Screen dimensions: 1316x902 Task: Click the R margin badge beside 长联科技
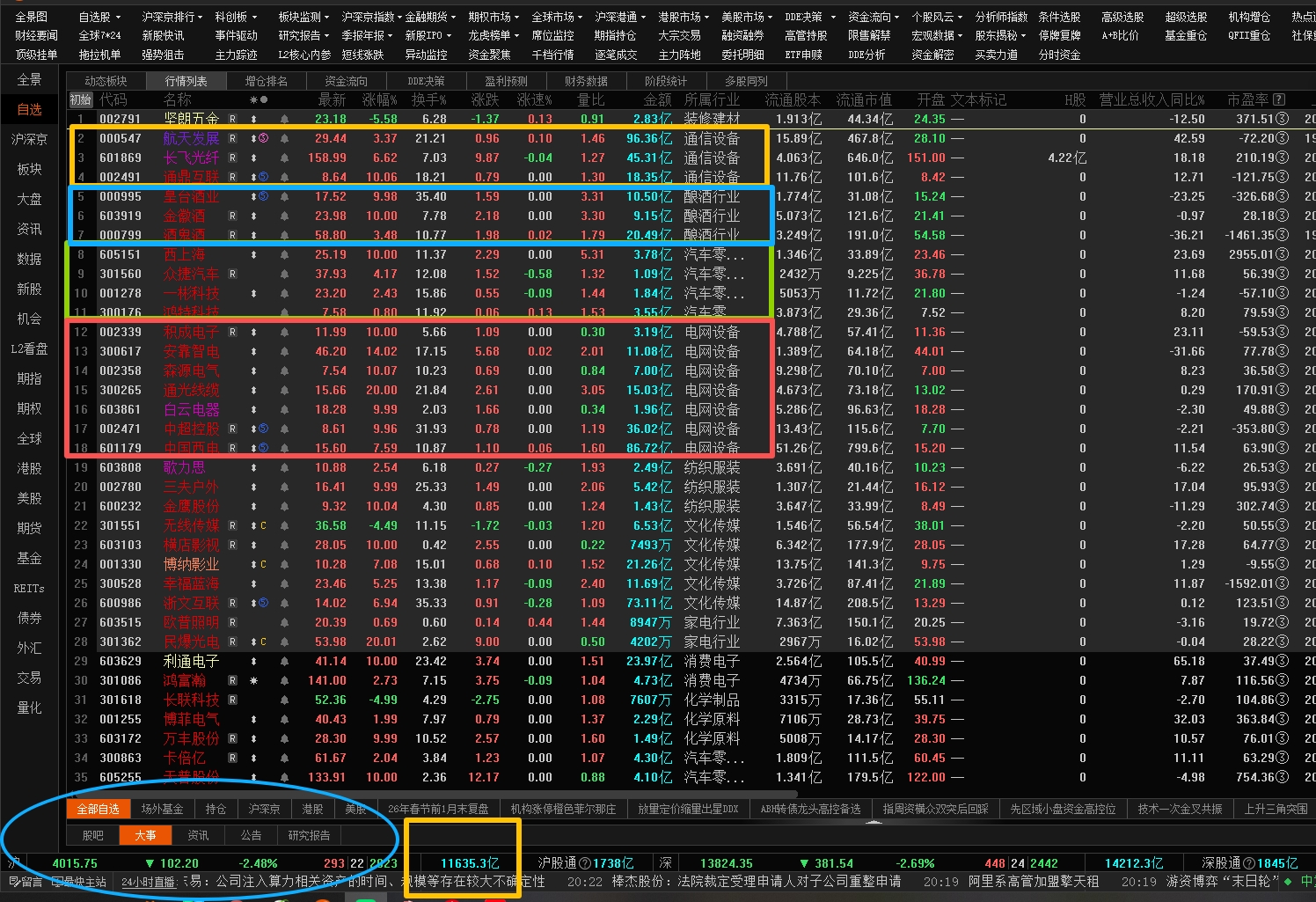(232, 700)
